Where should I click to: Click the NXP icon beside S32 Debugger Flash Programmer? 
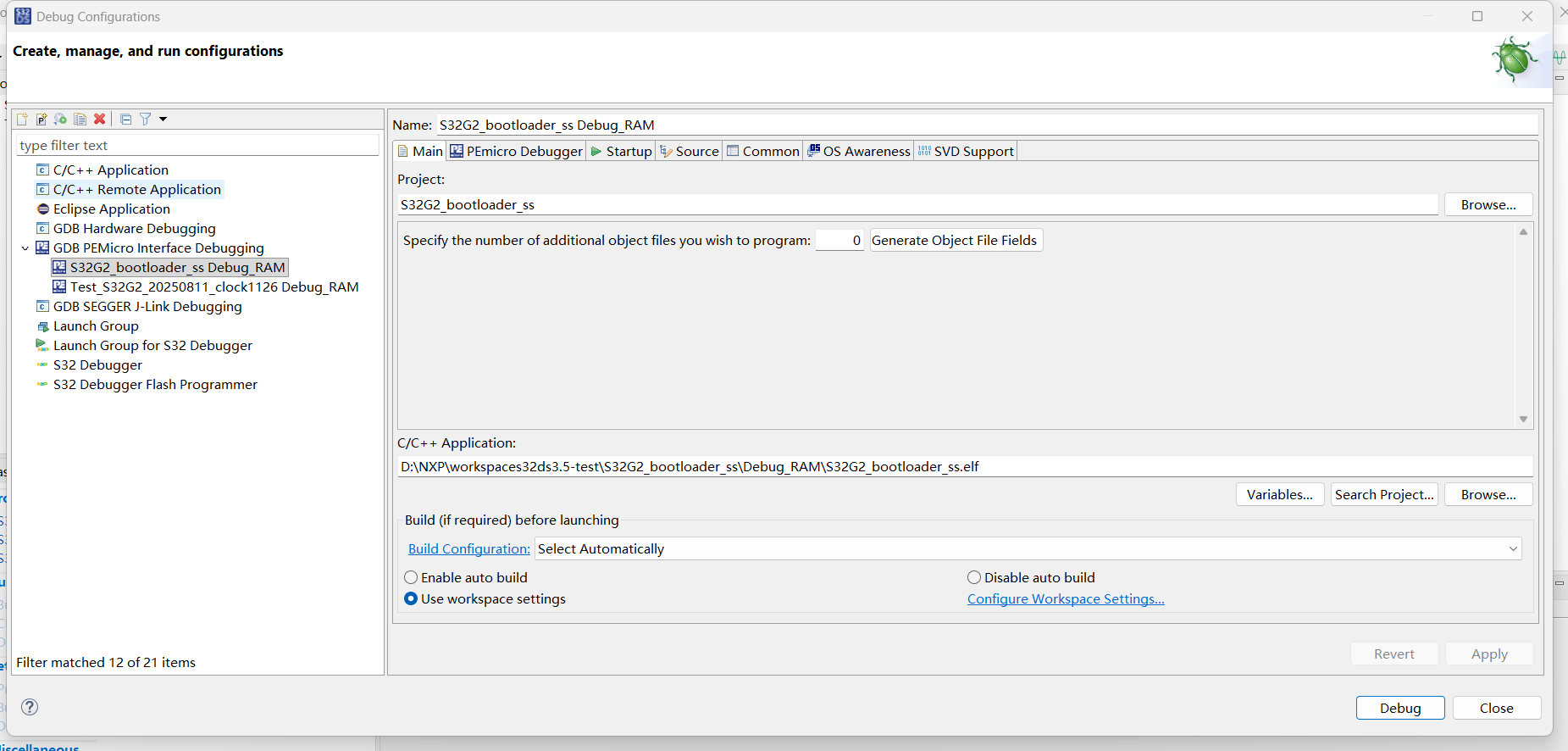coord(42,385)
